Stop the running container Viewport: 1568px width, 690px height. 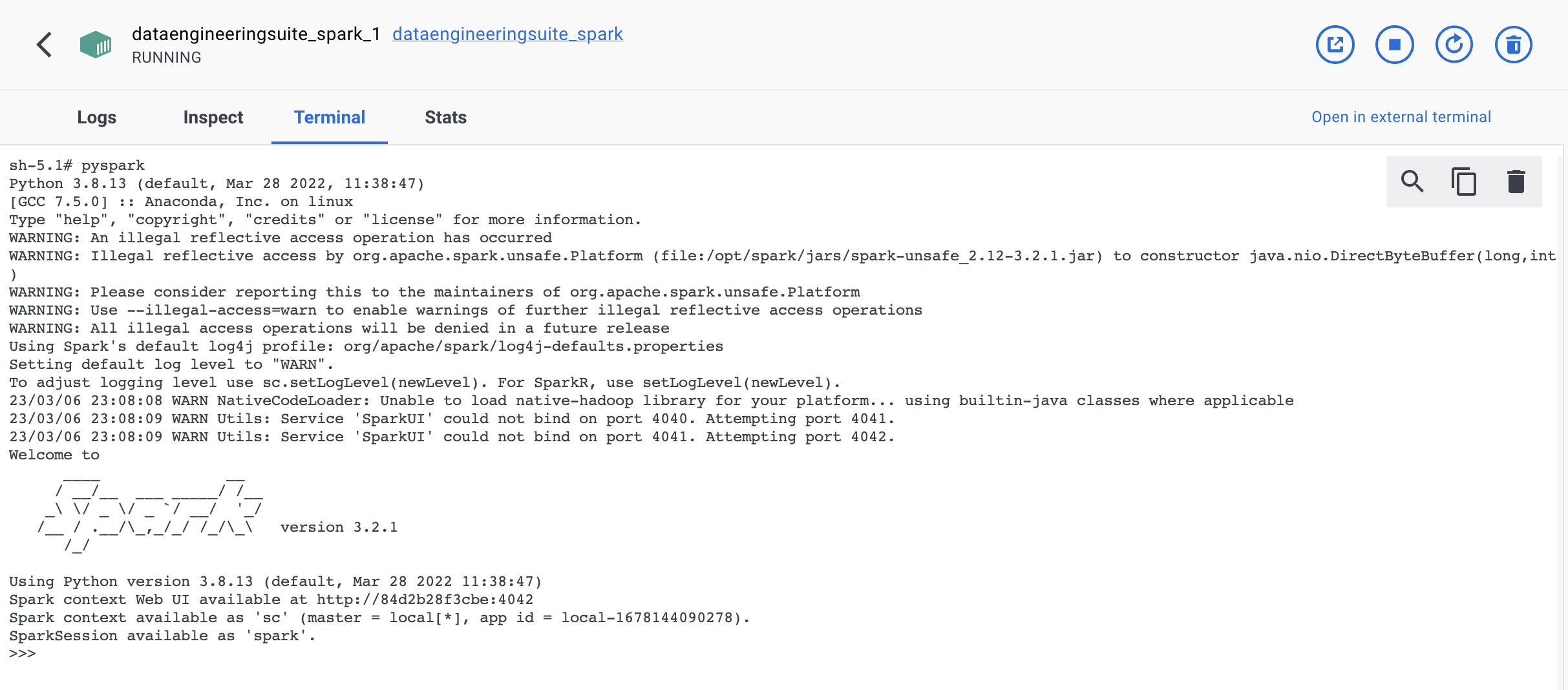coord(1394,45)
